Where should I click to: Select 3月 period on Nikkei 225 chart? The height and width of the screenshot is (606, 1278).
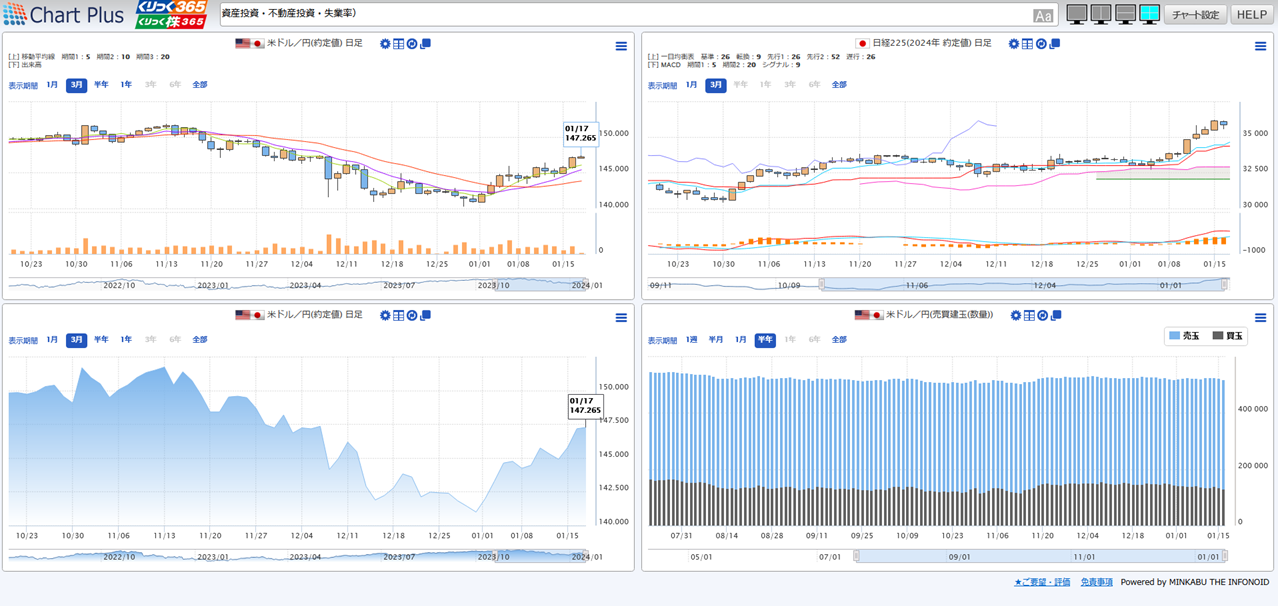pyautogui.click(x=715, y=85)
